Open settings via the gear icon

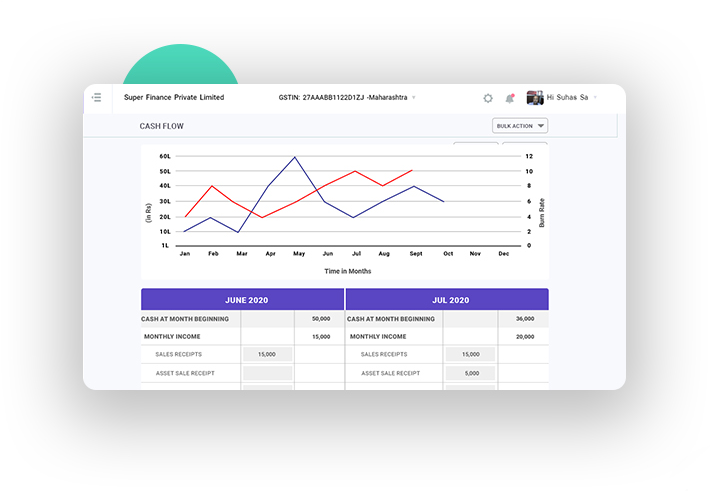[x=488, y=98]
